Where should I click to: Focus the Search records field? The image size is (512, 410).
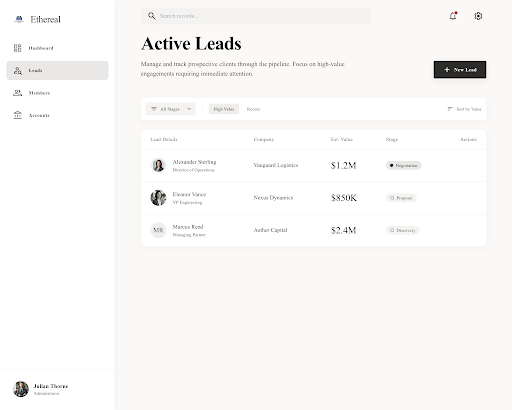pos(256,16)
